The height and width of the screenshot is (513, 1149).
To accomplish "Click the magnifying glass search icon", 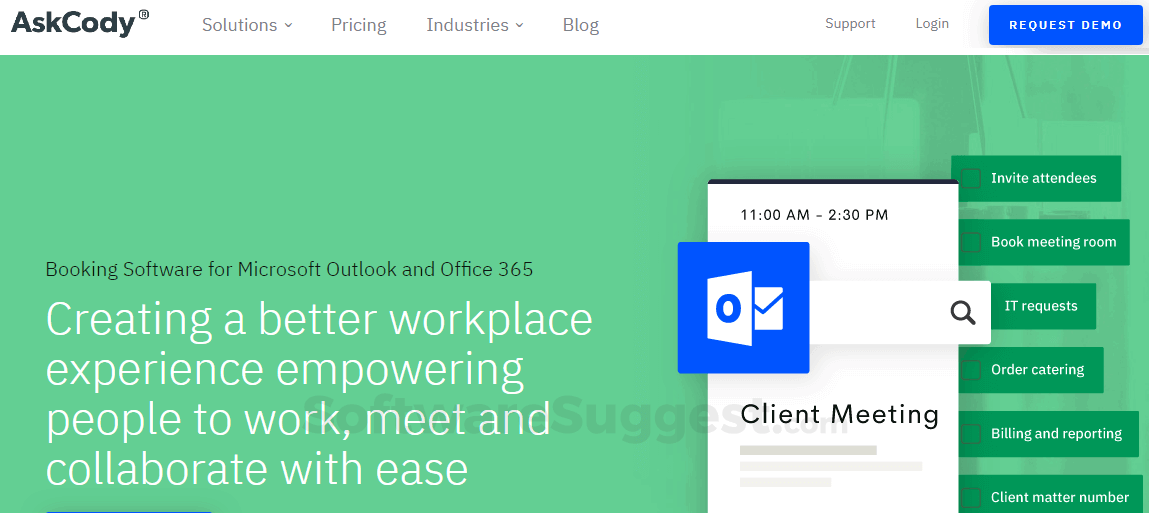I will 962,313.
